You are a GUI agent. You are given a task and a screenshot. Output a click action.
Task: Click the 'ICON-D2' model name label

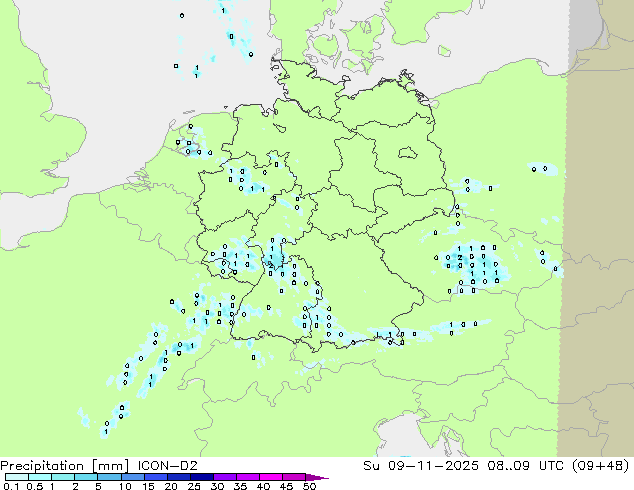tap(167, 466)
